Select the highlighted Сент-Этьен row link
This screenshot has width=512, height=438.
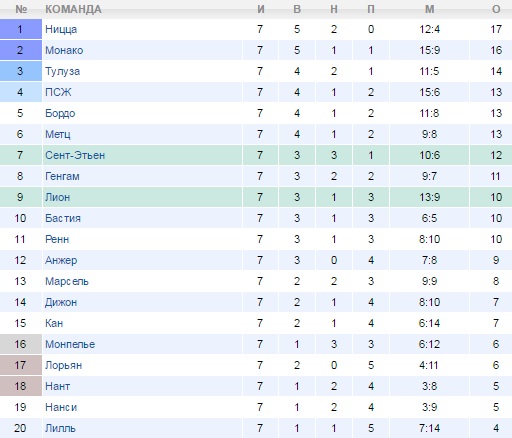pos(75,155)
